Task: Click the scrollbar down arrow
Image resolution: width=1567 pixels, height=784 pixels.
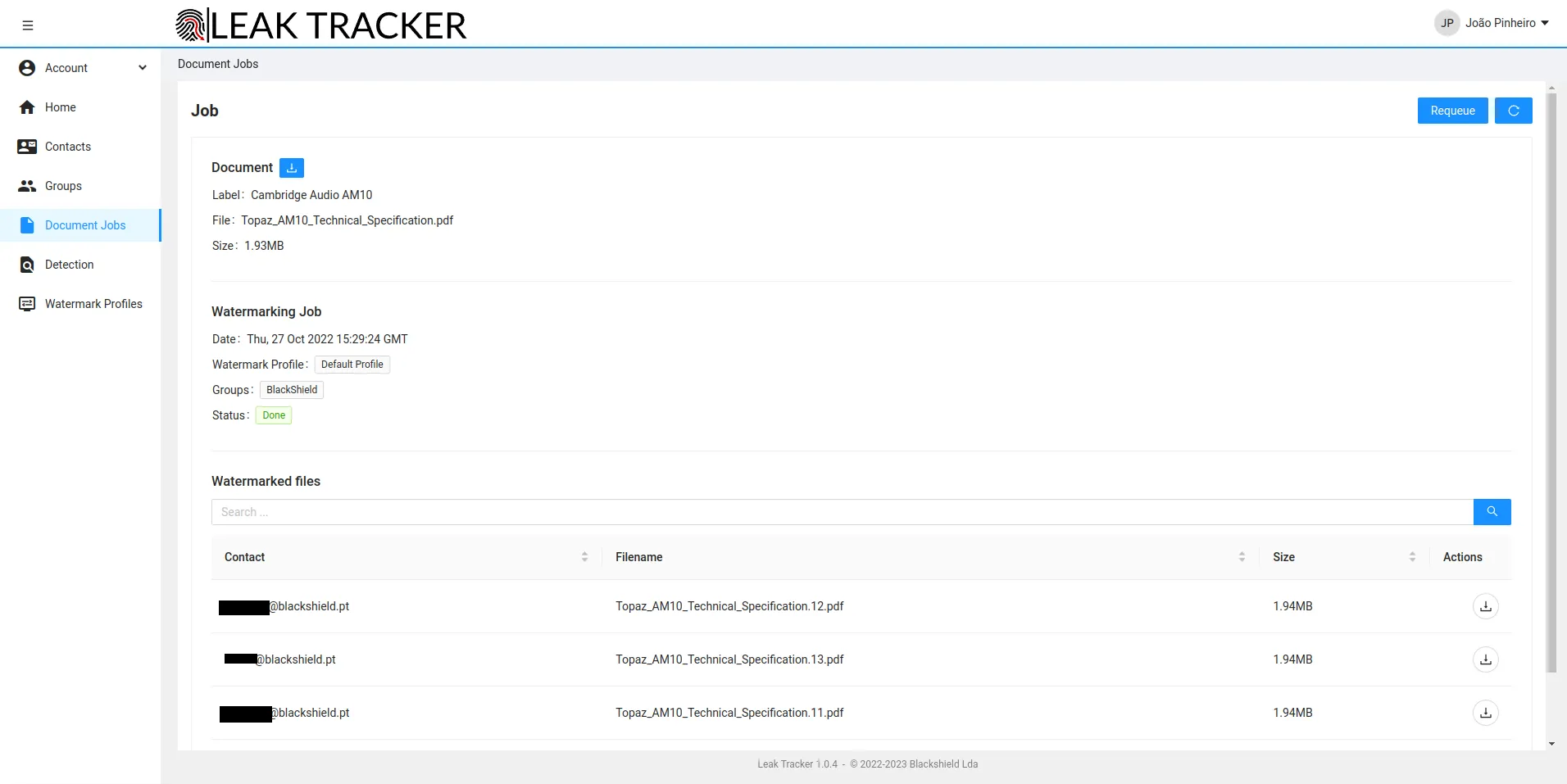Action: [x=1551, y=744]
